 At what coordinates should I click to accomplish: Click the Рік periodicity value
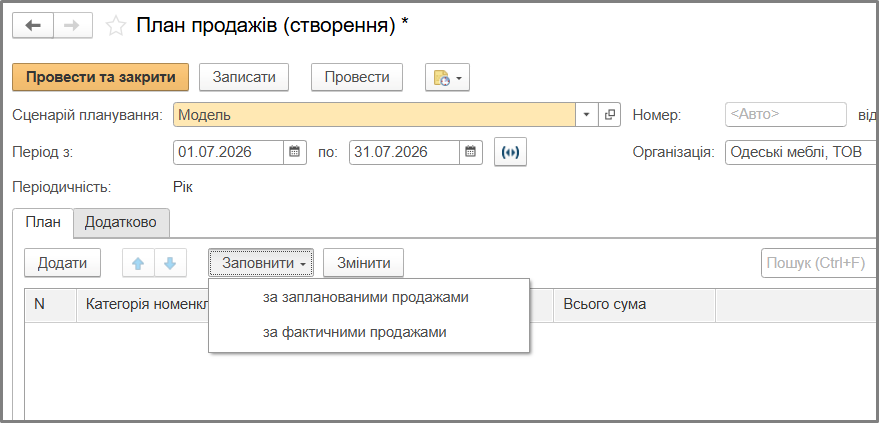click(183, 187)
